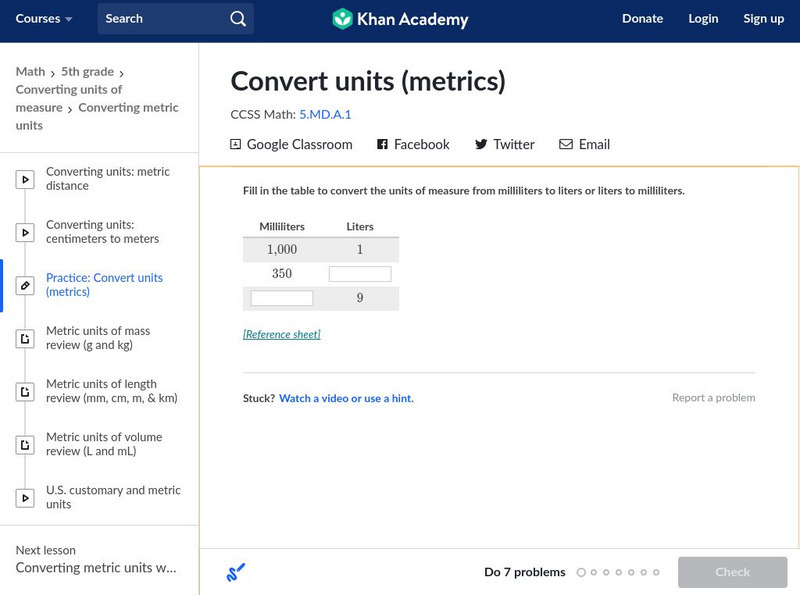
Task: Open the Courses dropdown
Action: (44, 19)
